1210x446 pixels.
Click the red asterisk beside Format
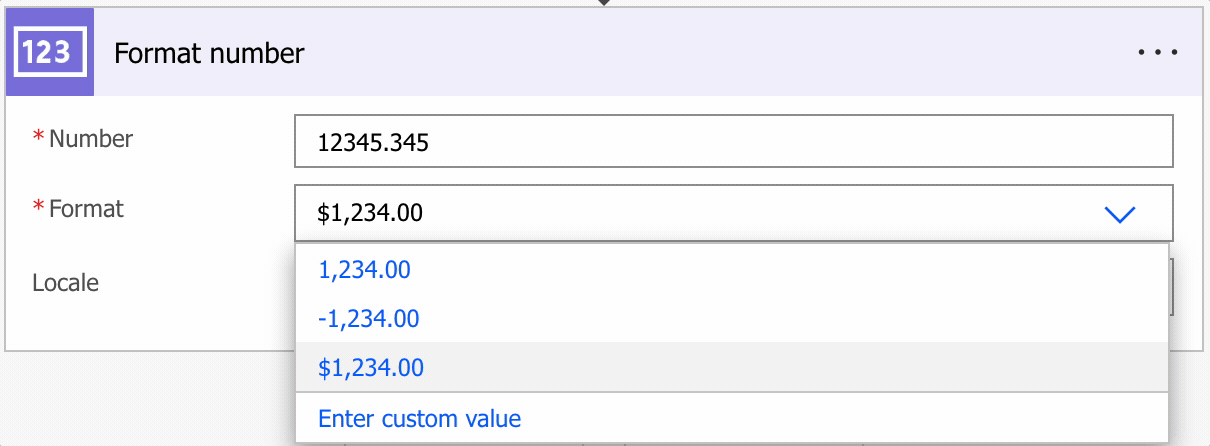coord(39,209)
